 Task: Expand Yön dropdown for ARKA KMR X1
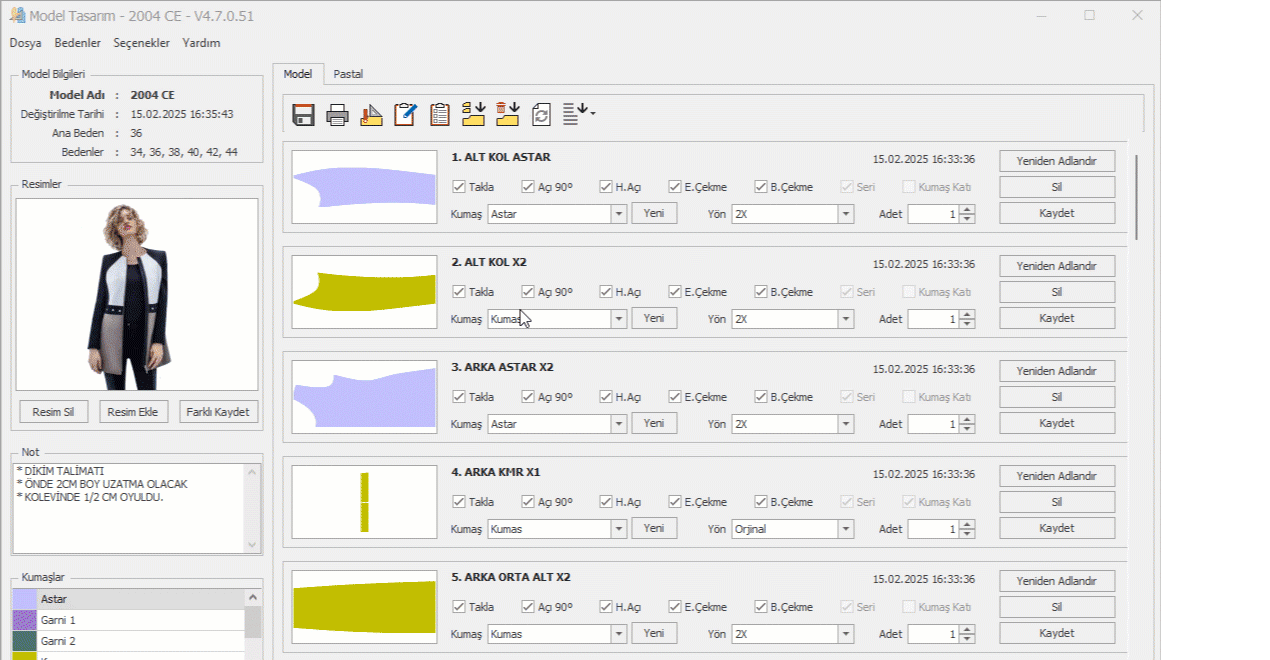tap(846, 529)
